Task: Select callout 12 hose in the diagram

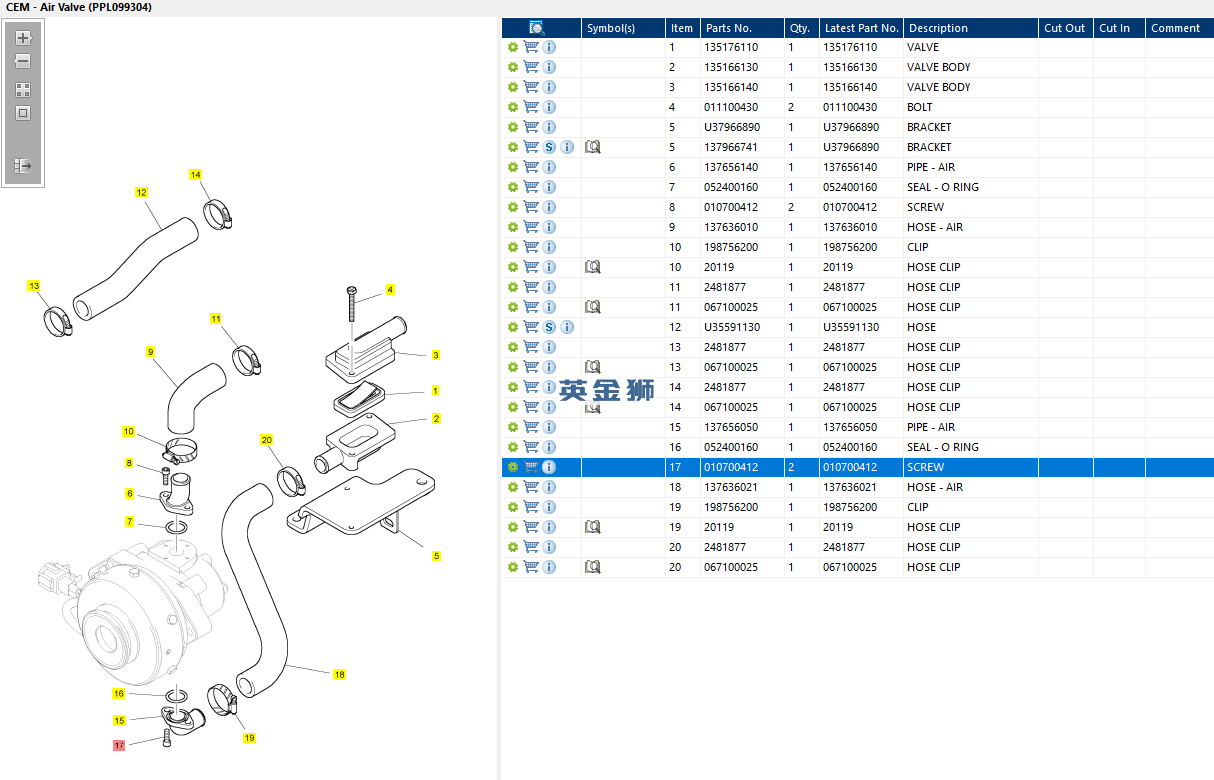Action: coord(141,192)
